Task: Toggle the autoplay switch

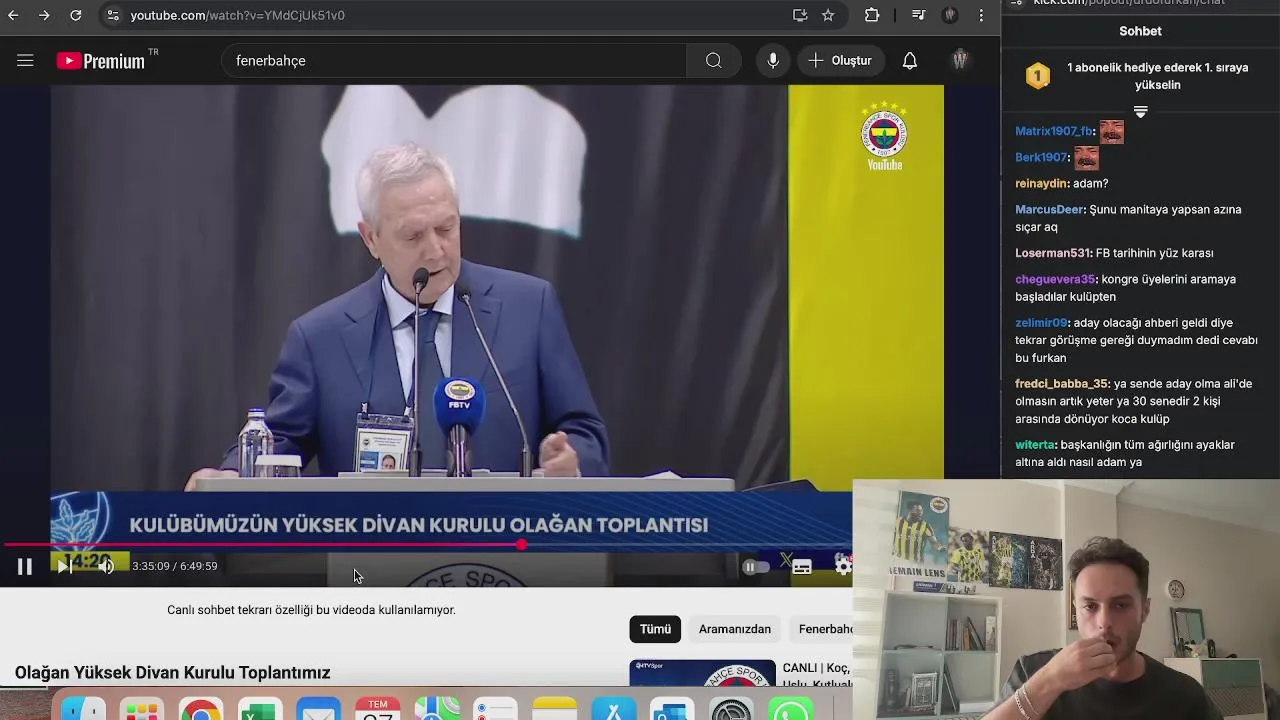Action: 756,567
